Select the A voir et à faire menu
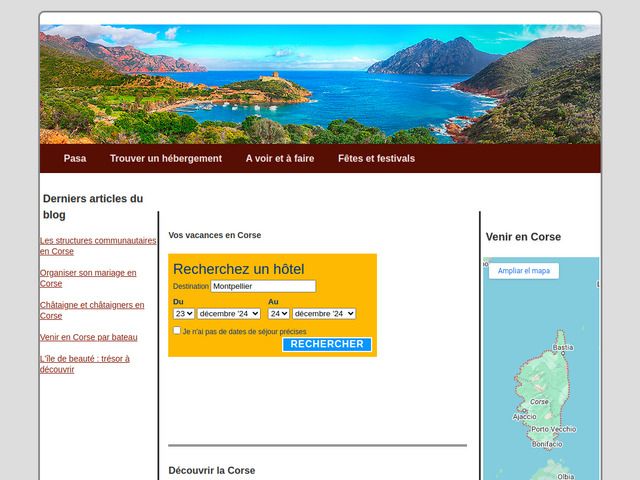 [x=278, y=159]
